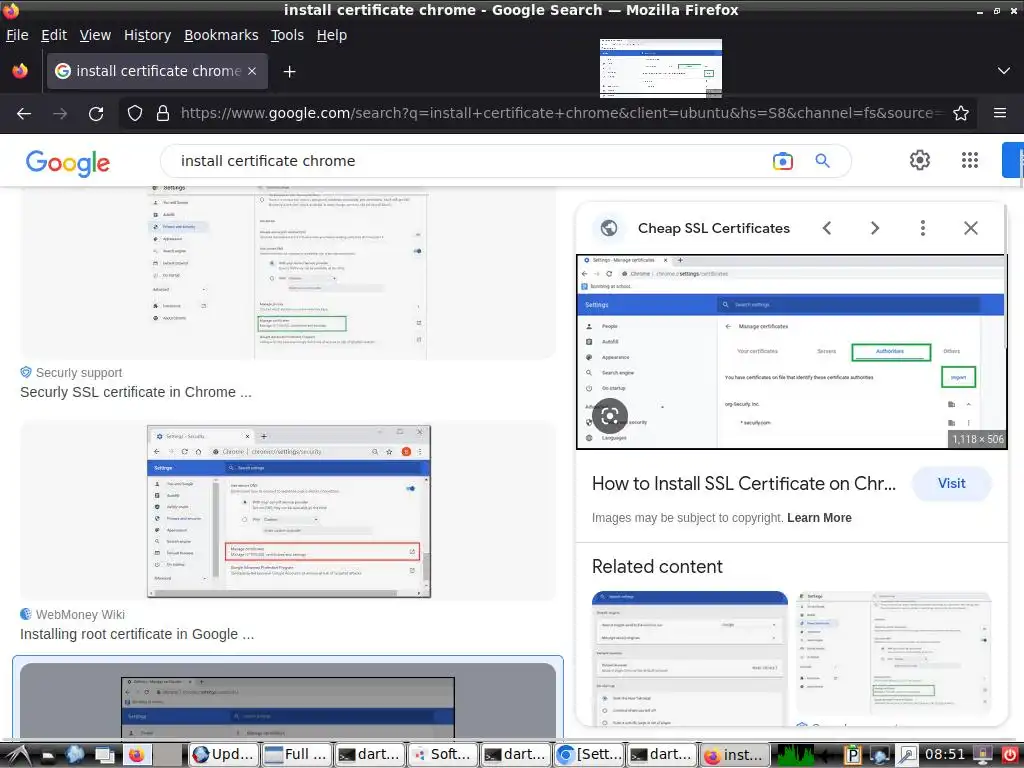This screenshot has height=768, width=1024.
Task: Click the Securly support source label
Action: pyautogui.click(x=79, y=372)
